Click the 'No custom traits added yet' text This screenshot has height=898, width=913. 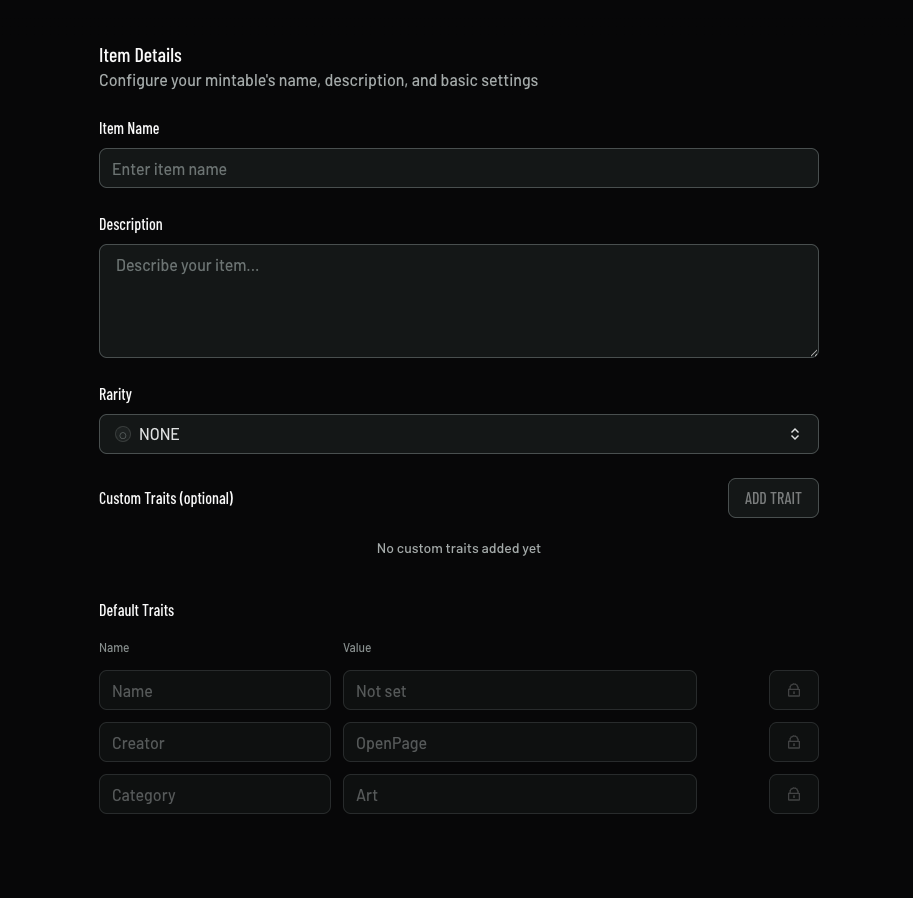[458, 548]
